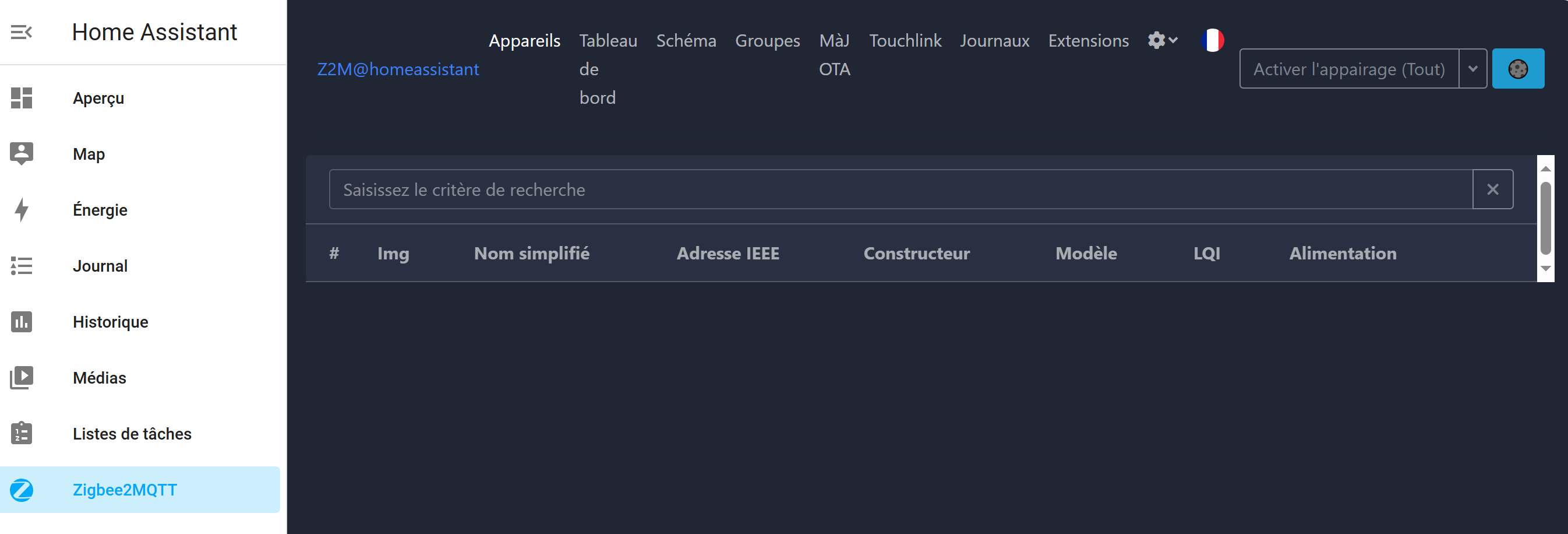Viewport: 1568px width, 534px height.
Task: Click the blue theme switch button
Action: coord(1517,69)
